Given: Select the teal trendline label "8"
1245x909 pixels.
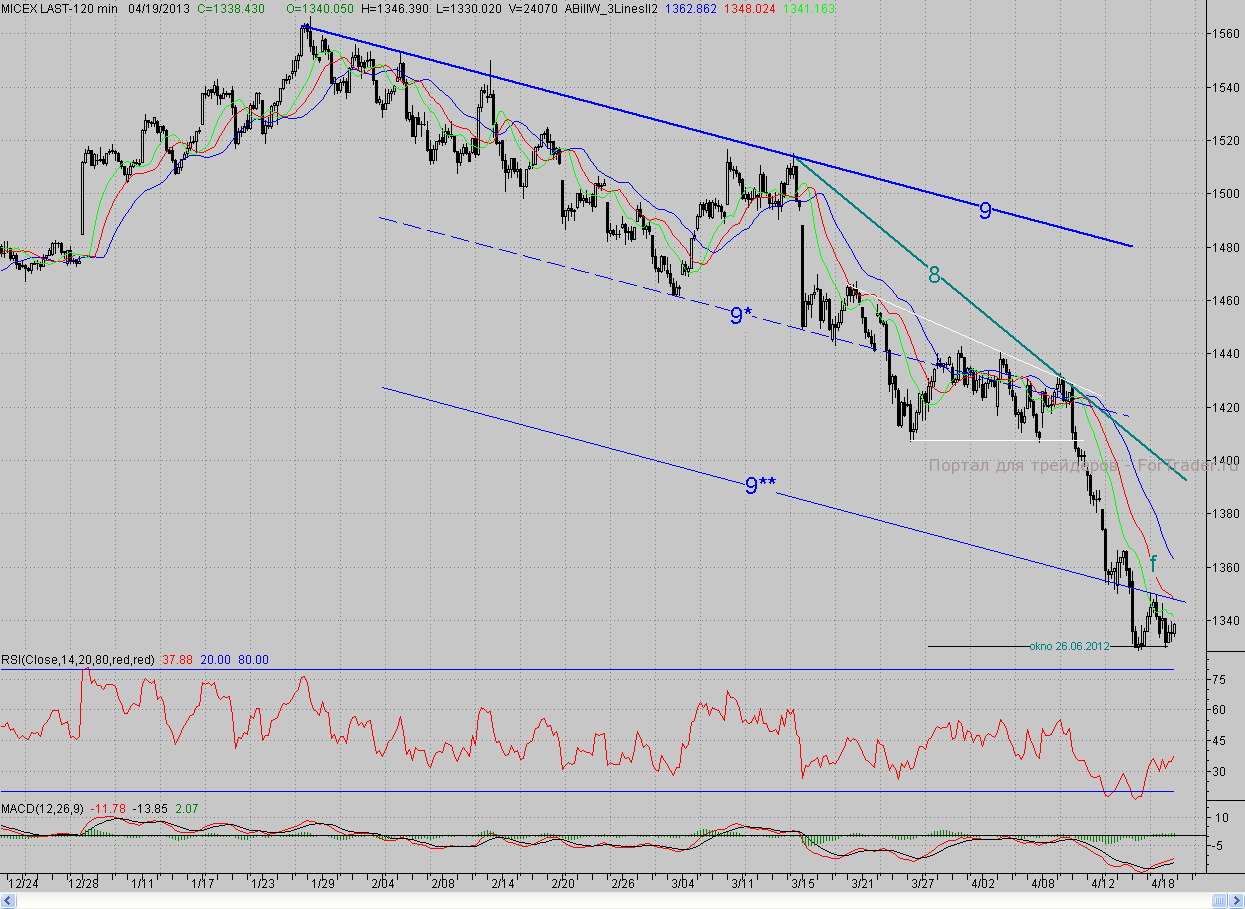Looking at the screenshot, I should (934, 275).
